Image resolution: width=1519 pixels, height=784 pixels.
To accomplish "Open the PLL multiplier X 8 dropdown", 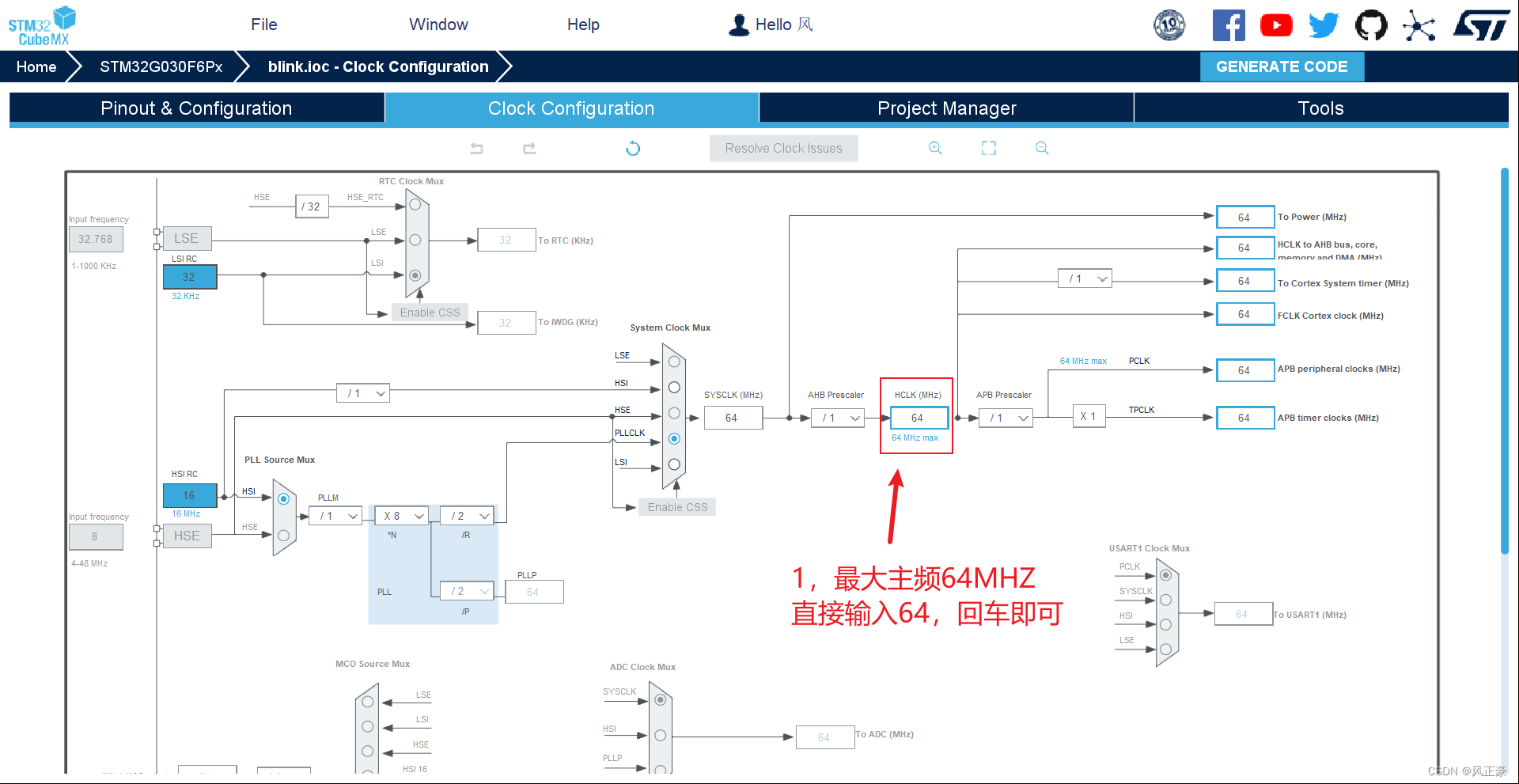I will [401, 516].
